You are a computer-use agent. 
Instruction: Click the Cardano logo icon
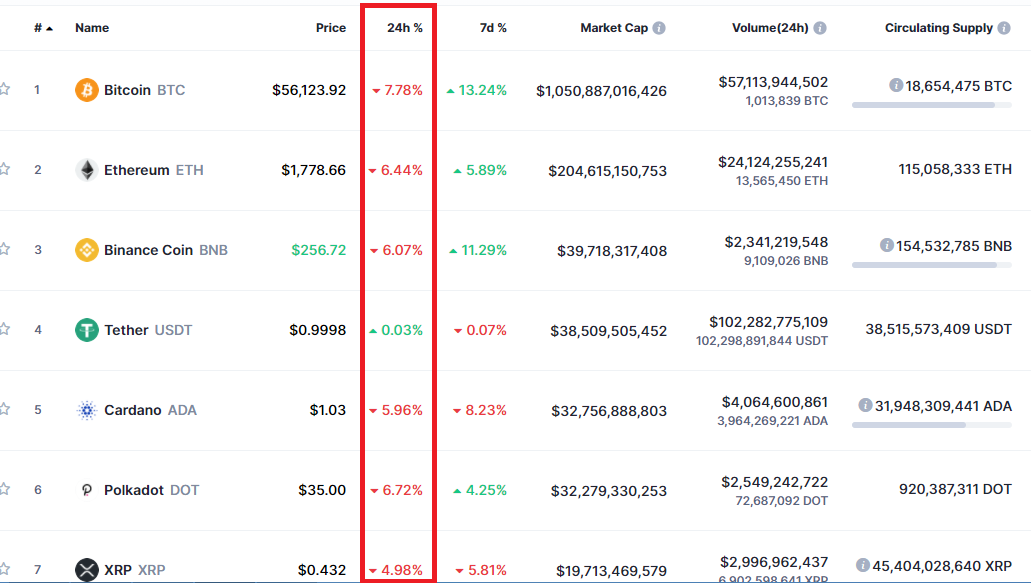(87, 410)
